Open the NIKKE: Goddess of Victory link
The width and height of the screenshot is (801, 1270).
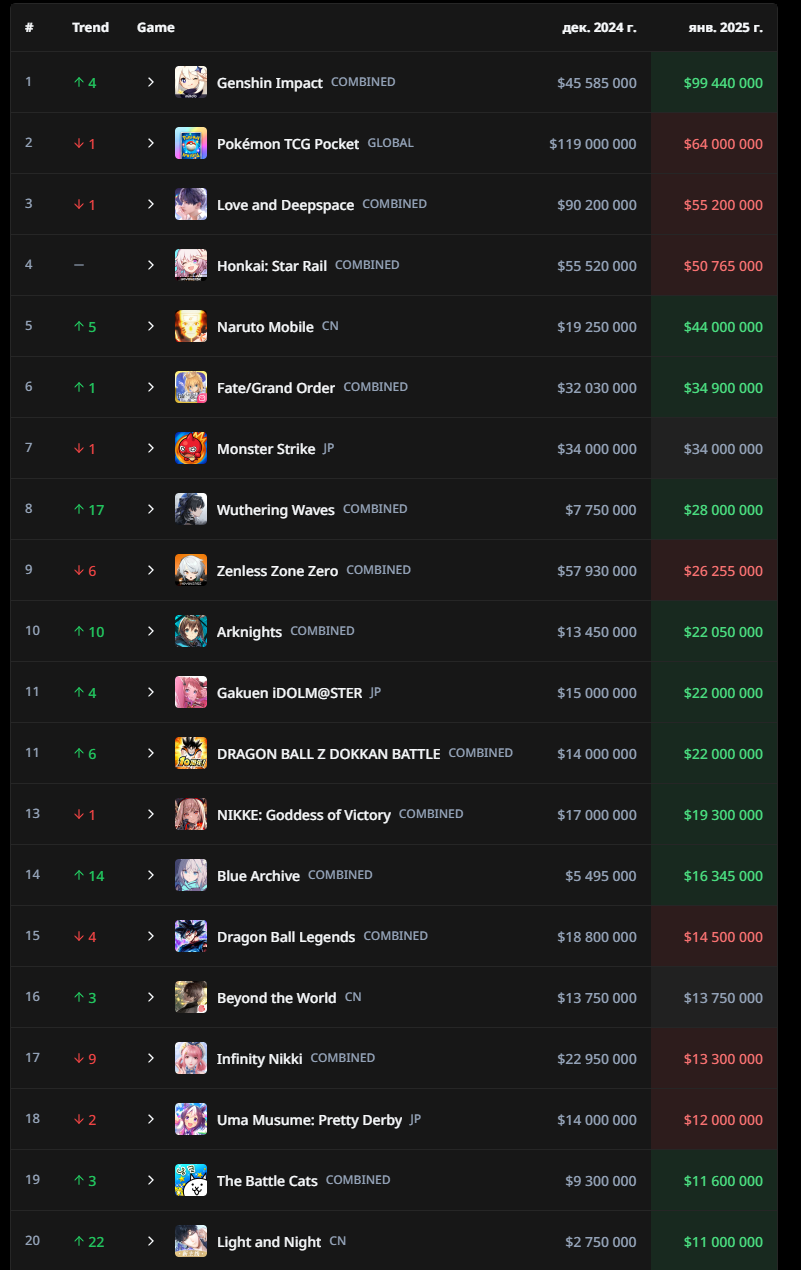(x=304, y=814)
